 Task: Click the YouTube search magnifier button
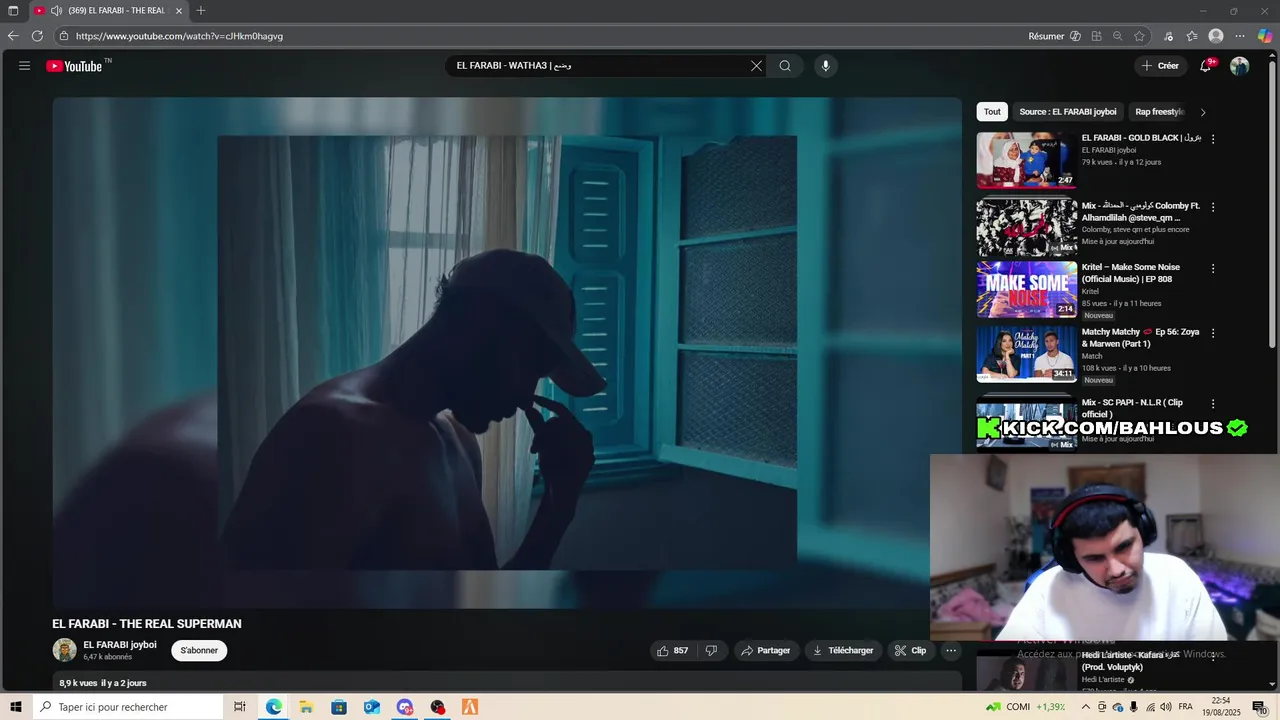(x=785, y=66)
